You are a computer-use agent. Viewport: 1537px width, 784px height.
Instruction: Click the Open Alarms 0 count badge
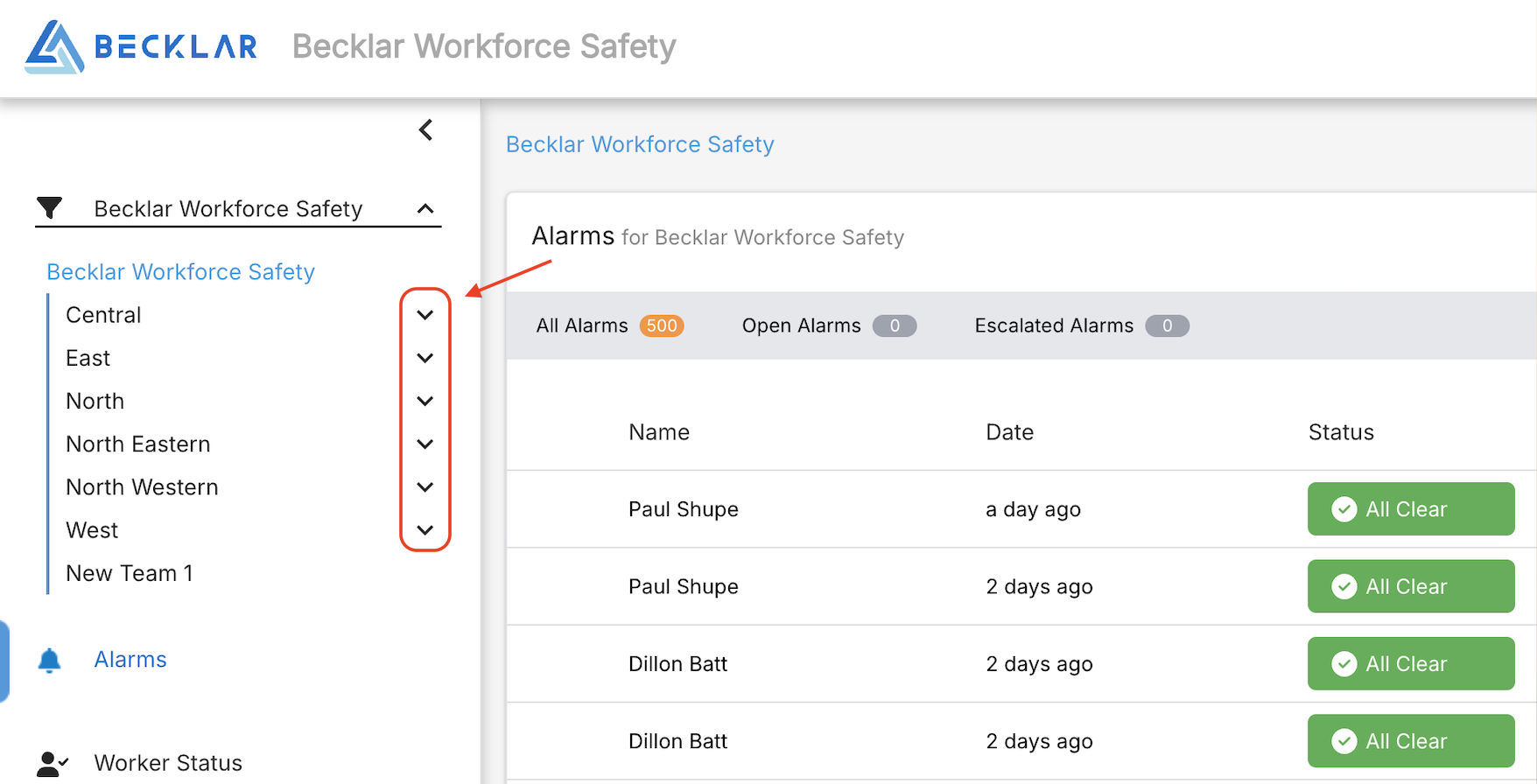(895, 325)
